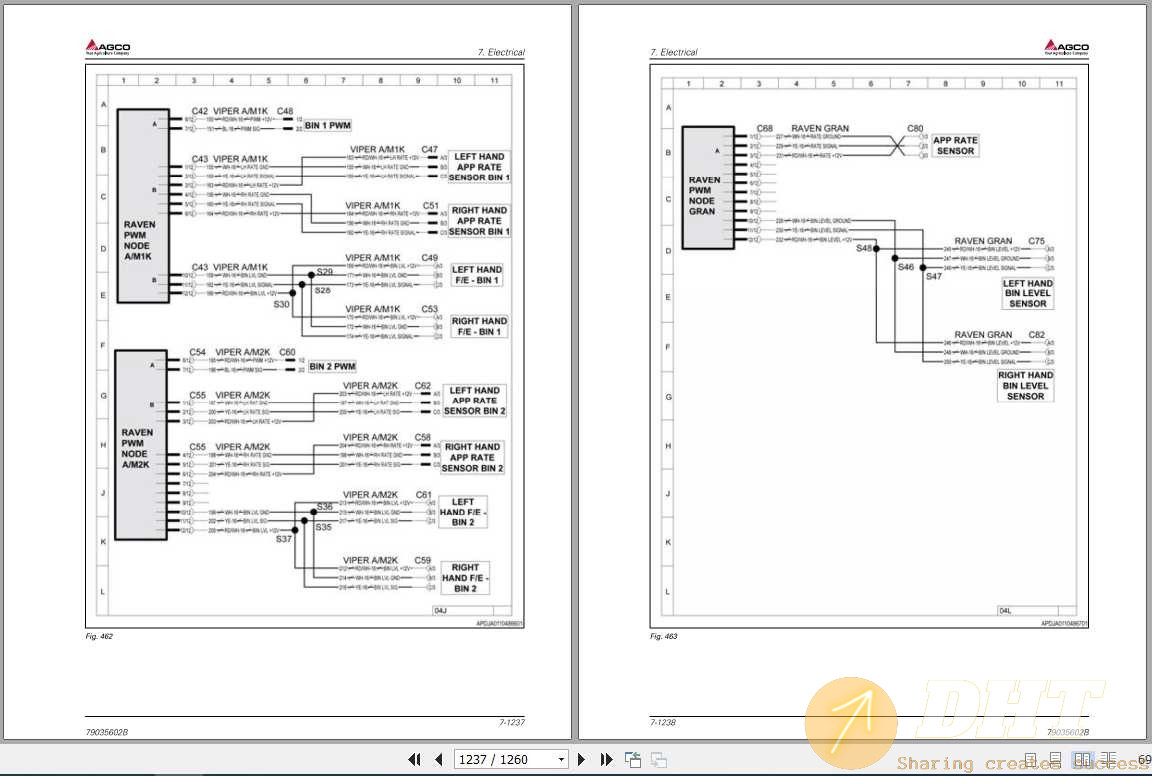Click RIGHT HAND BIN LEVEL SENSOR label
1152x776 pixels.
1026,386
